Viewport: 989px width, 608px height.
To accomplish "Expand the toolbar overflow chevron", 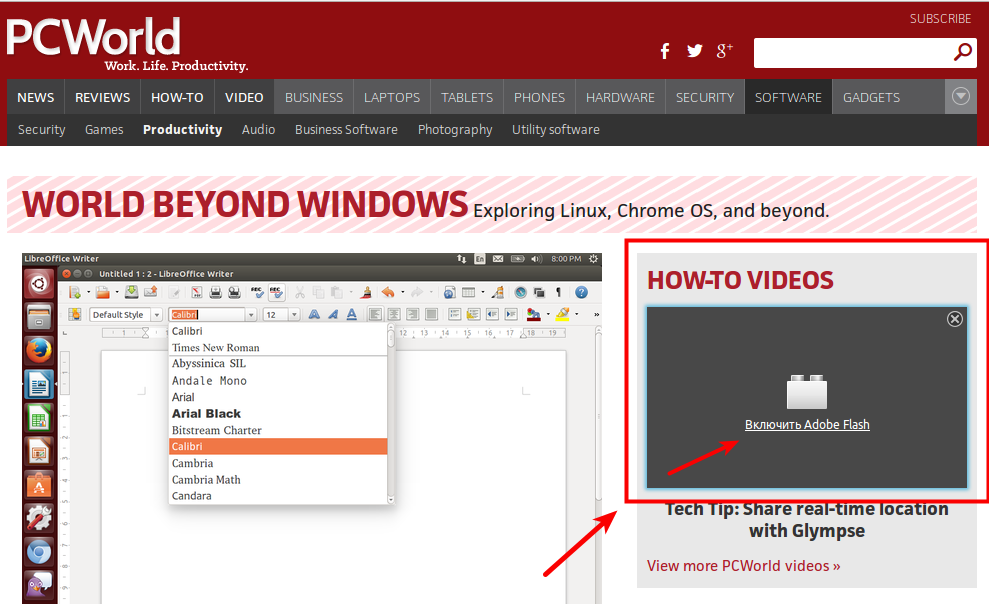I will (596, 314).
